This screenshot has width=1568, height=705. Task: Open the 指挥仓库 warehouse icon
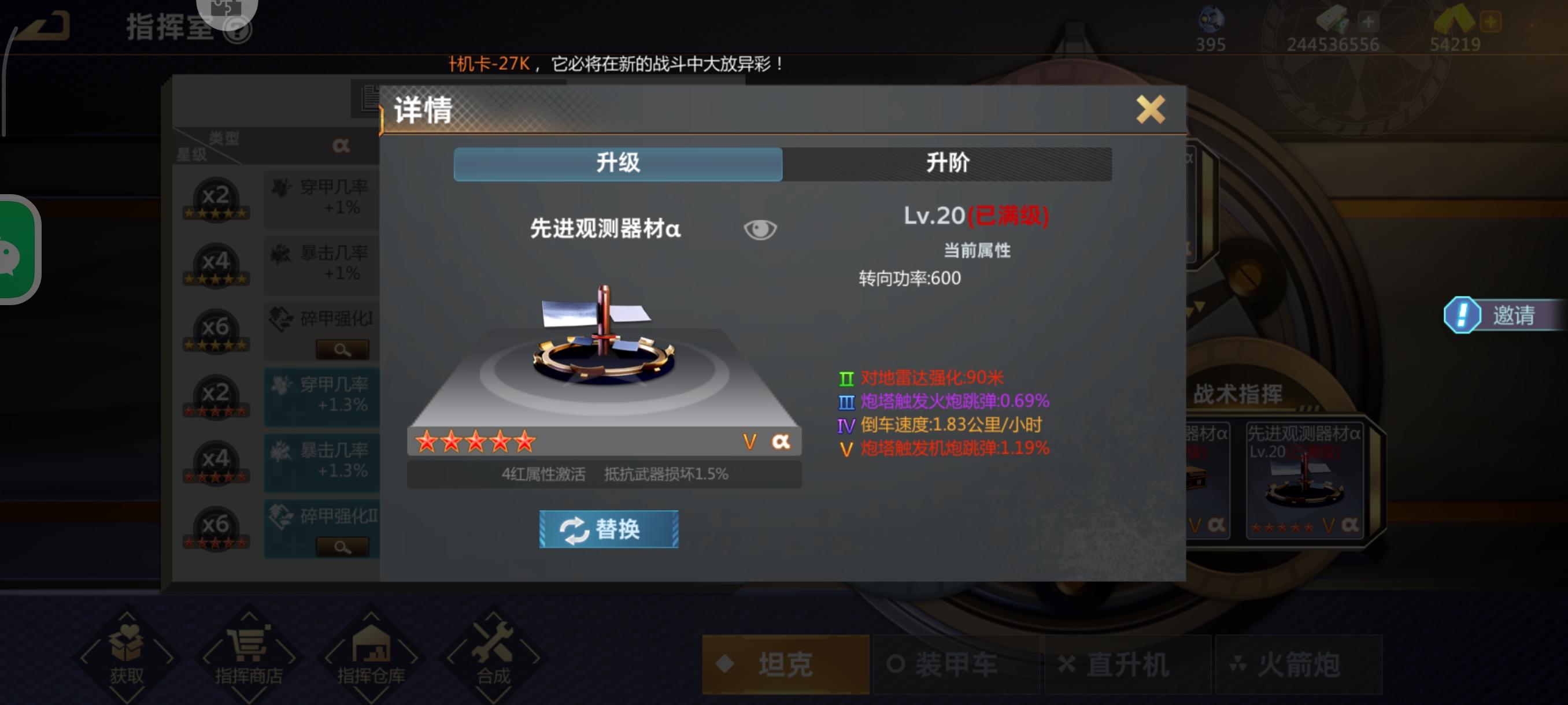[x=371, y=655]
